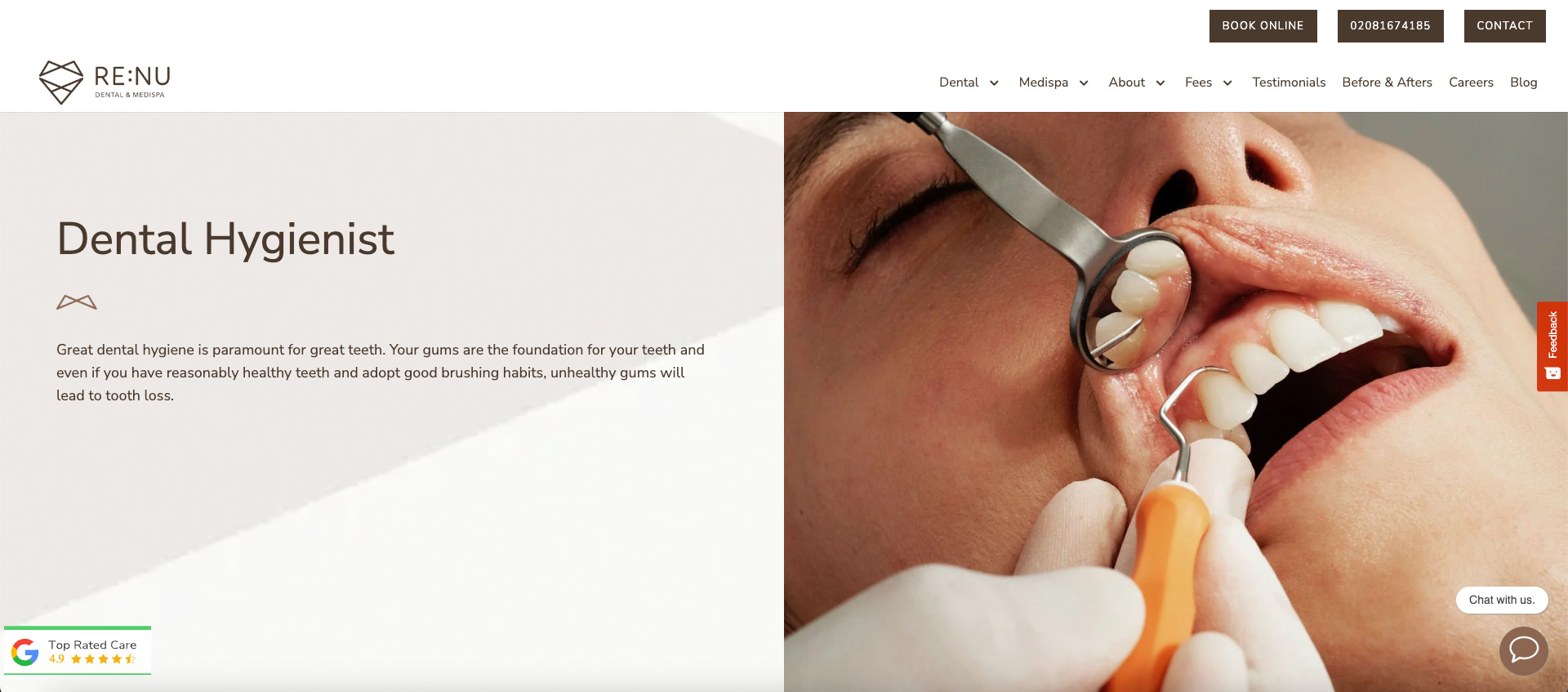Viewport: 1568px width, 692px height.
Task: Open the Feedback side tab
Action: pyautogui.click(x=1552, y=346)
